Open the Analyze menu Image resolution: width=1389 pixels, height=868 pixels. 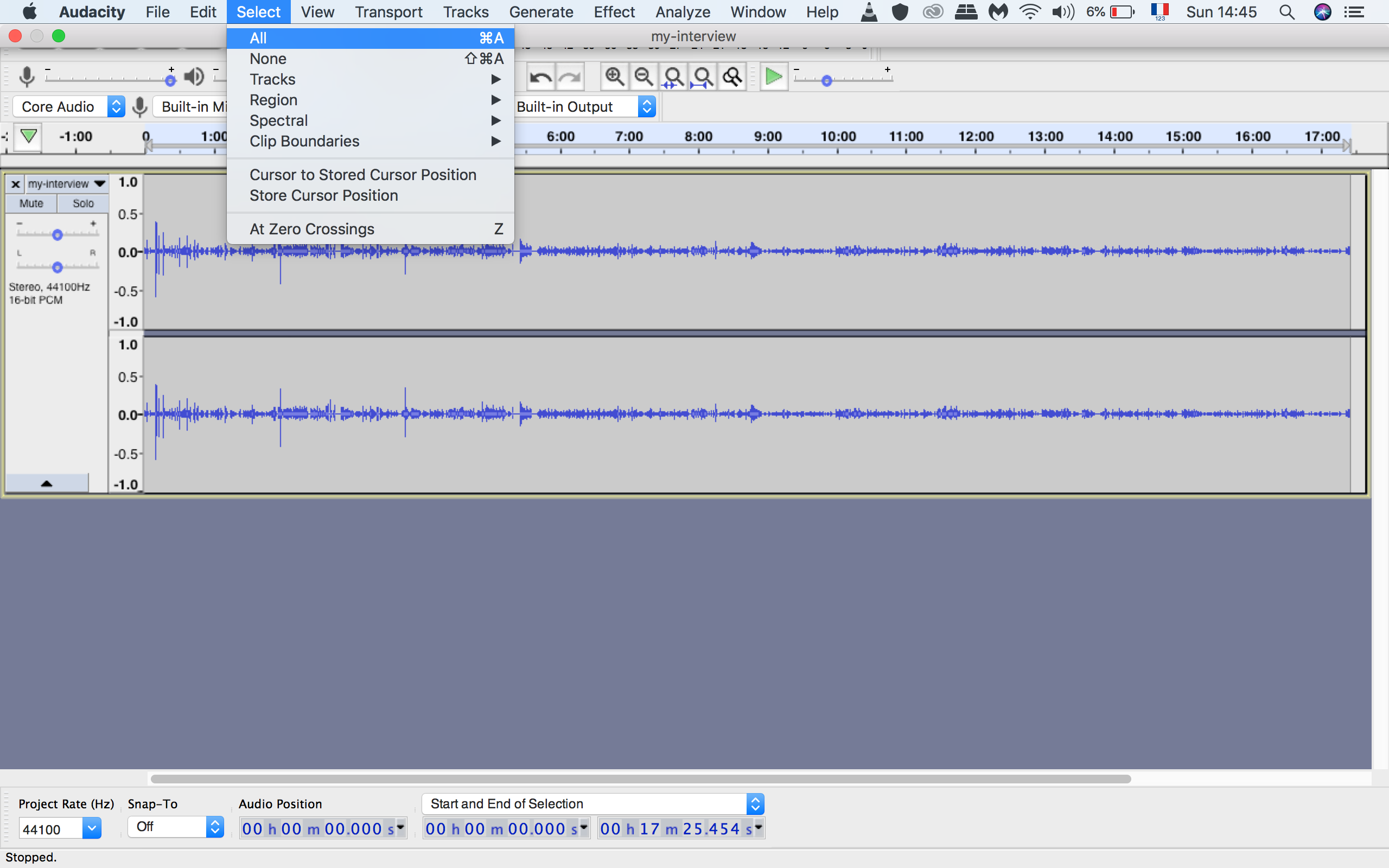pos(683,12)
